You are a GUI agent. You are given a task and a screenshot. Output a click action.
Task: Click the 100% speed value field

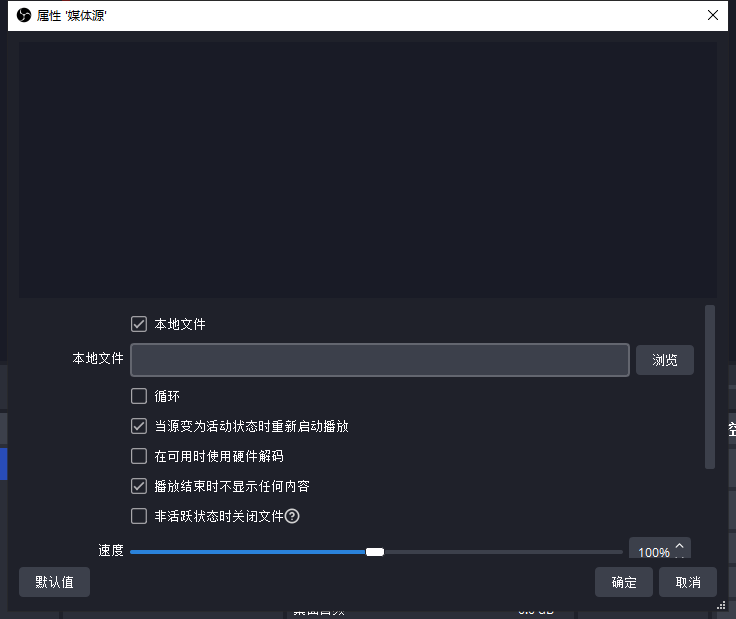[x=652, y=552]
